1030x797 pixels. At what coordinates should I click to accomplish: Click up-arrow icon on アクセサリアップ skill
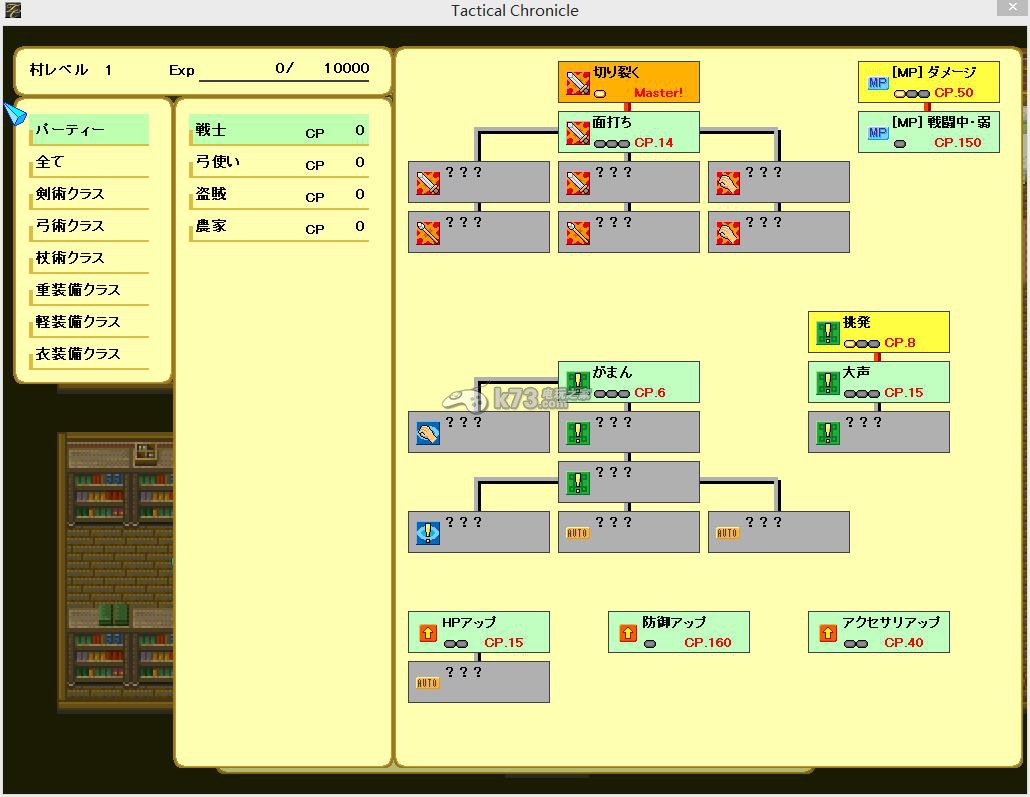[x=827, y=632]
